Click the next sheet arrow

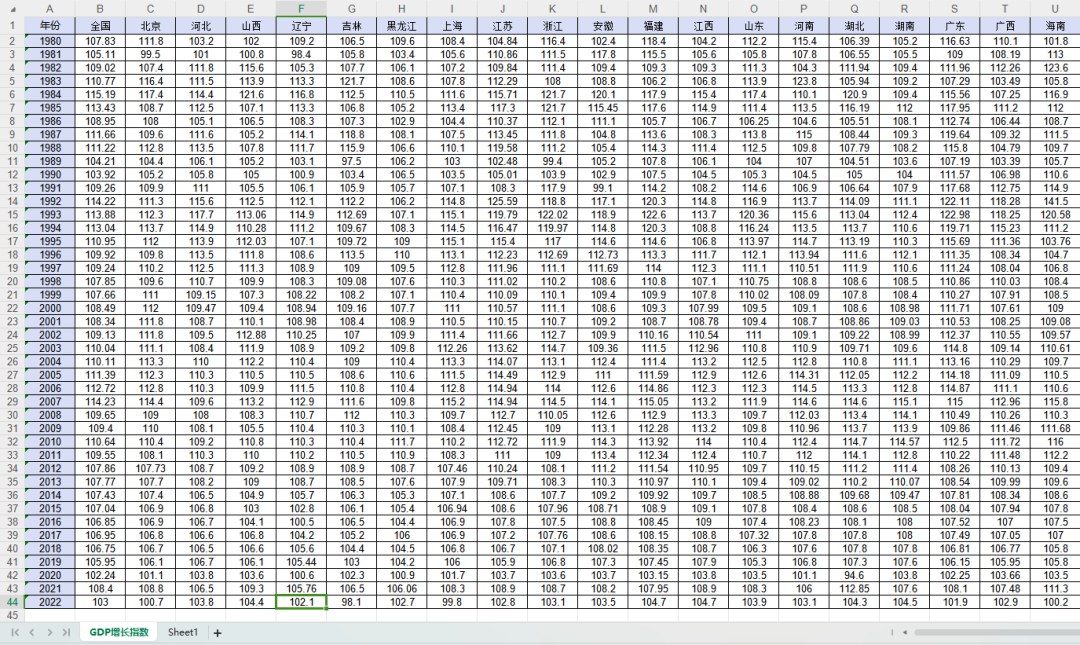[49, 632]
